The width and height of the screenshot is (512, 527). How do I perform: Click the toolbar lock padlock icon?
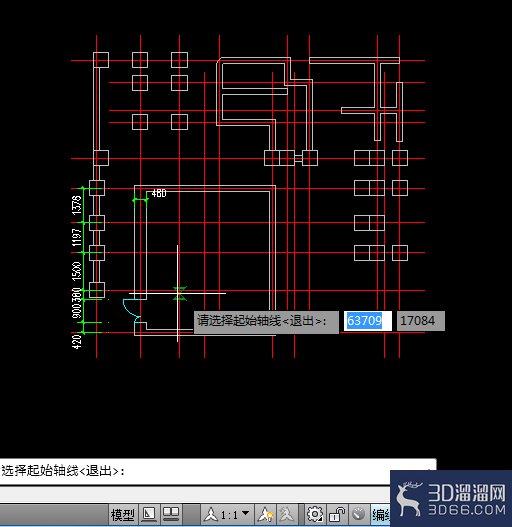337,514
